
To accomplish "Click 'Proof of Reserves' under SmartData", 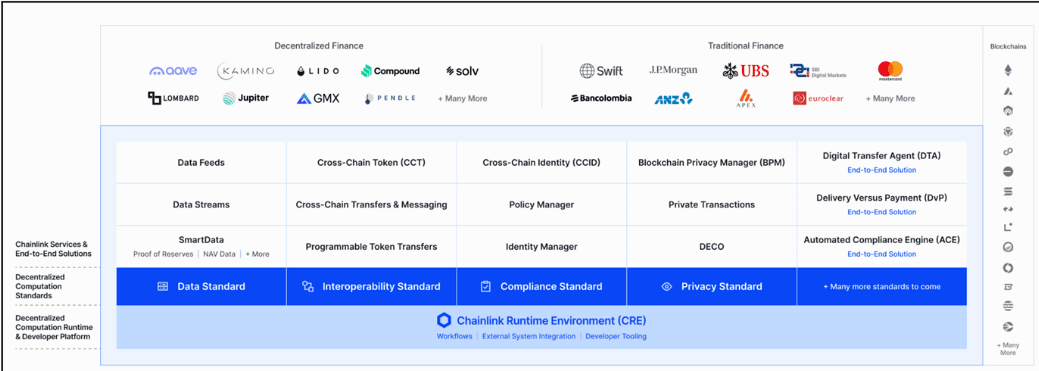I will click(163, 254).
